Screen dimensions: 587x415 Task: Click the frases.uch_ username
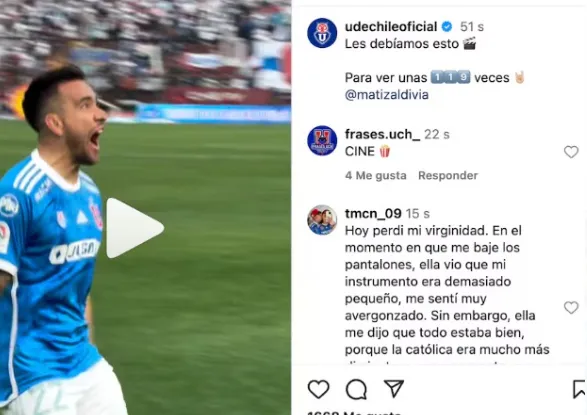[x=383, y=134]
